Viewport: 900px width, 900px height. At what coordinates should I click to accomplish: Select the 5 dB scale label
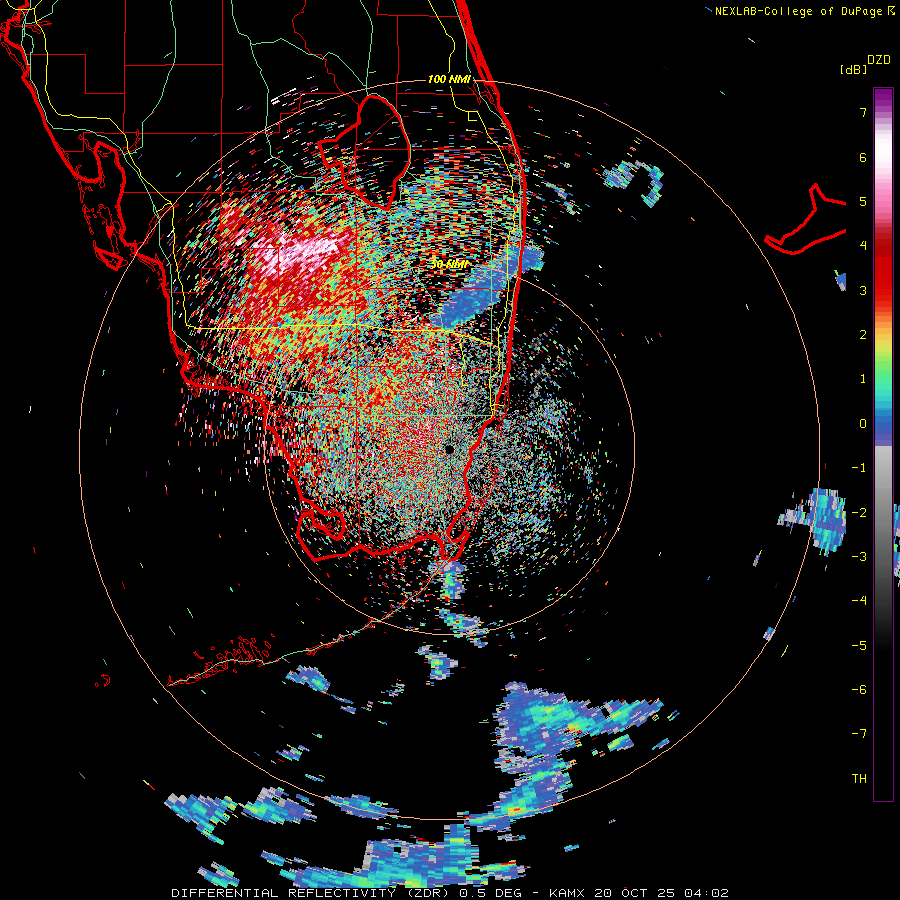coord(863,201)
